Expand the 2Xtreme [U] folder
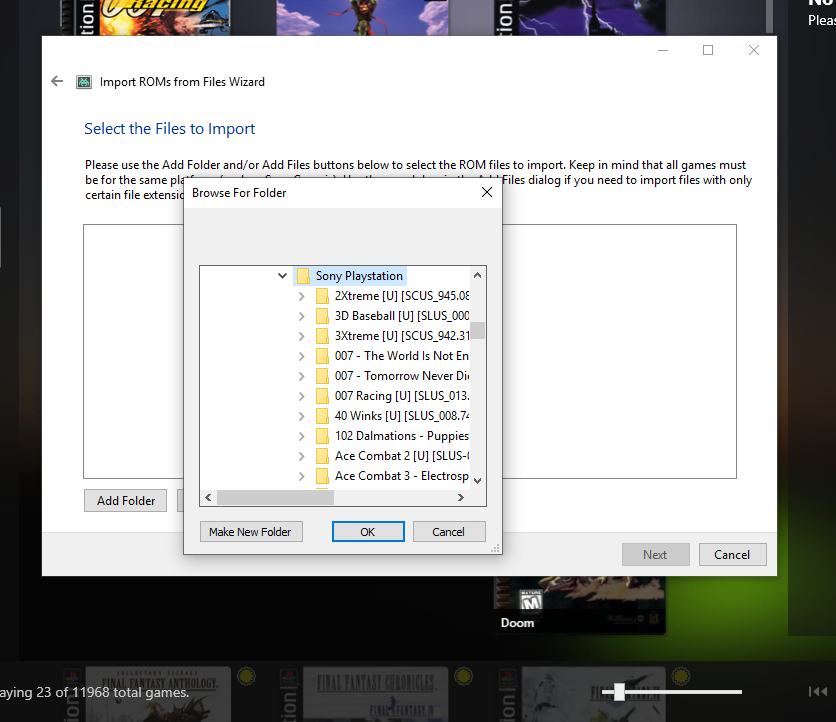Image resolution: width=836 pixels, height=722 pixels. [x=301, y=296]
